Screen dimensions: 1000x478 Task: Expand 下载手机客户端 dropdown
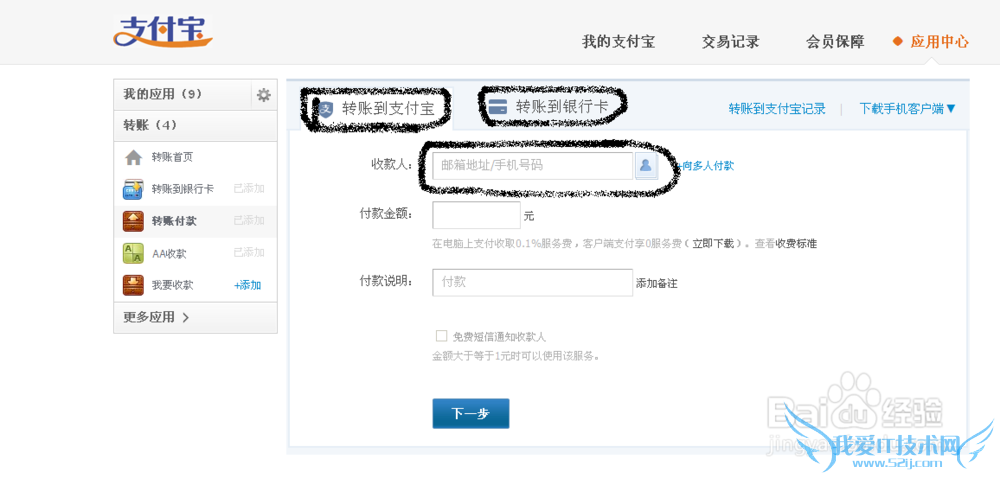[x=908, y=109]
